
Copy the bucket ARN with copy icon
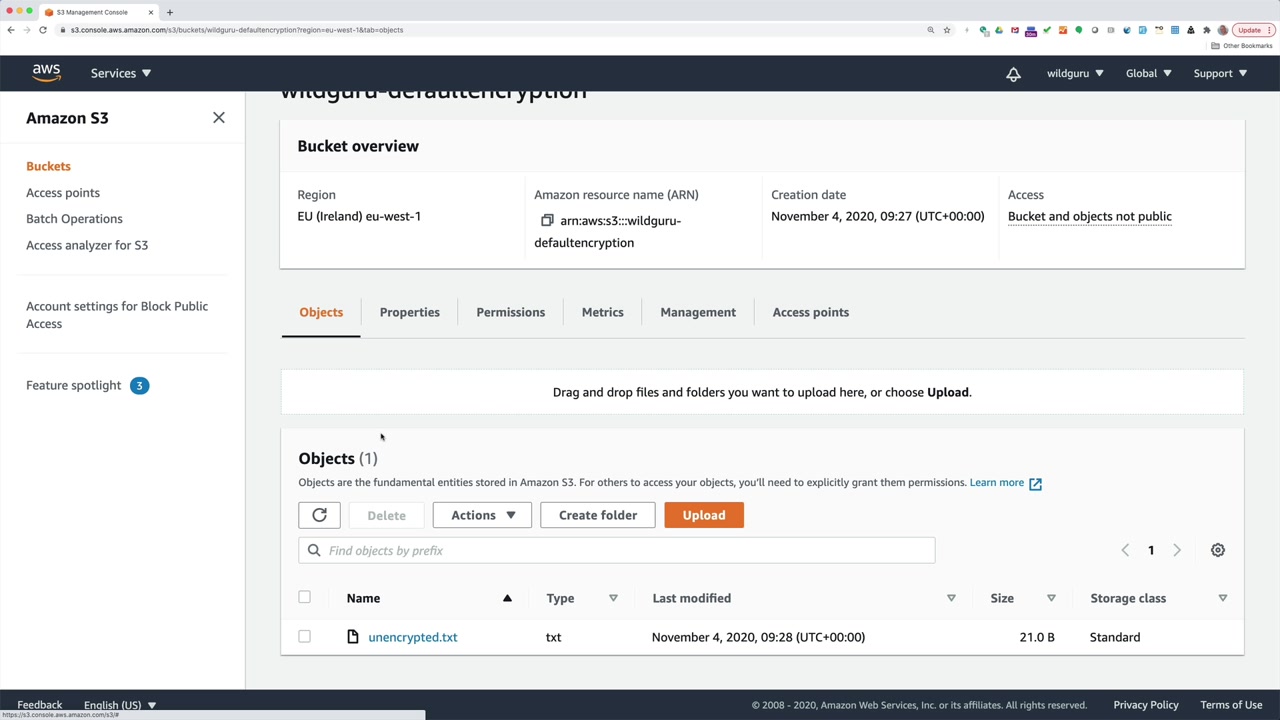547,221
